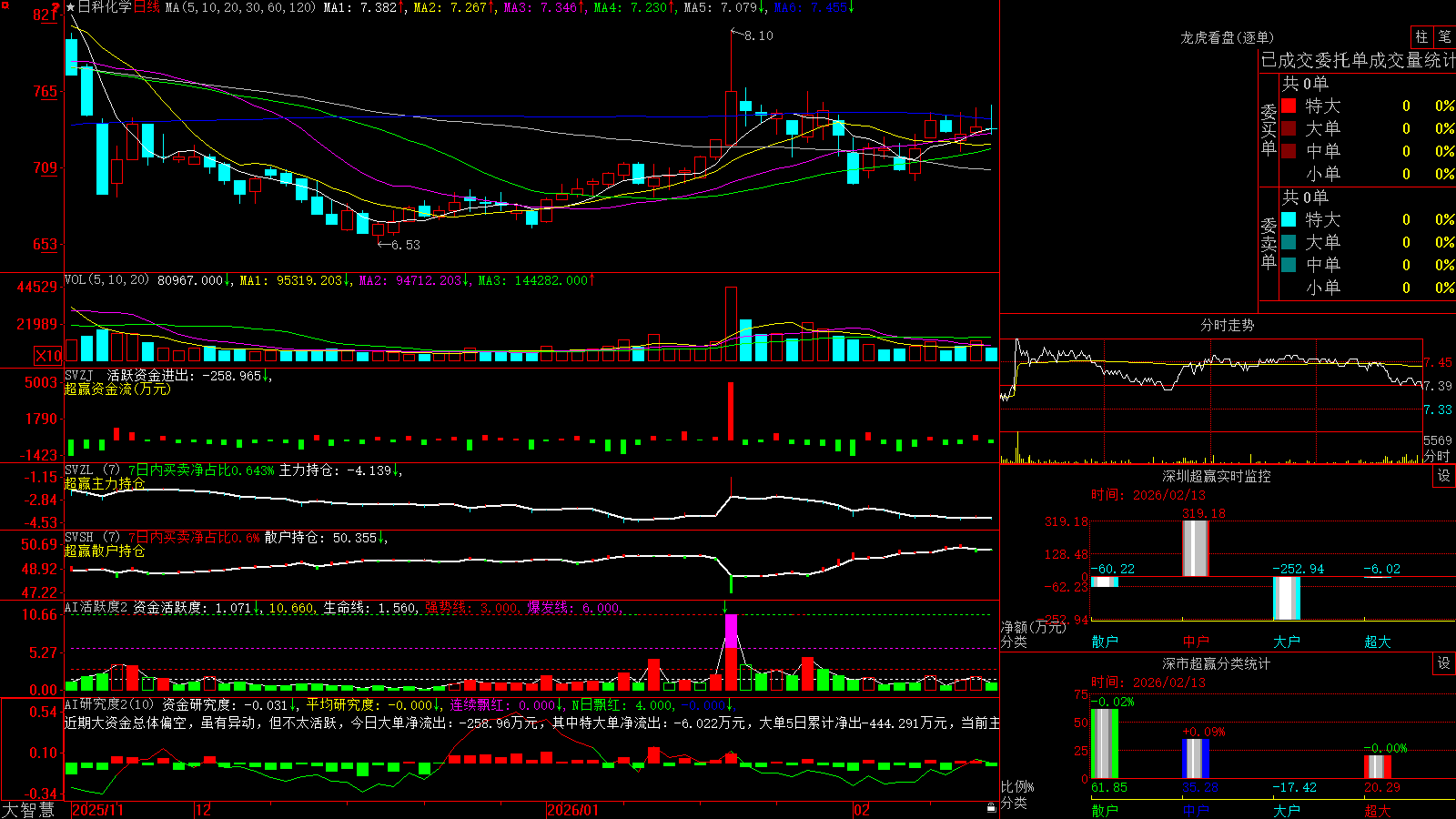Viewport: 1456px width, 819px height.
Task: Click the VOL(5,10,20) indicator label
Action: click(106, 280)
